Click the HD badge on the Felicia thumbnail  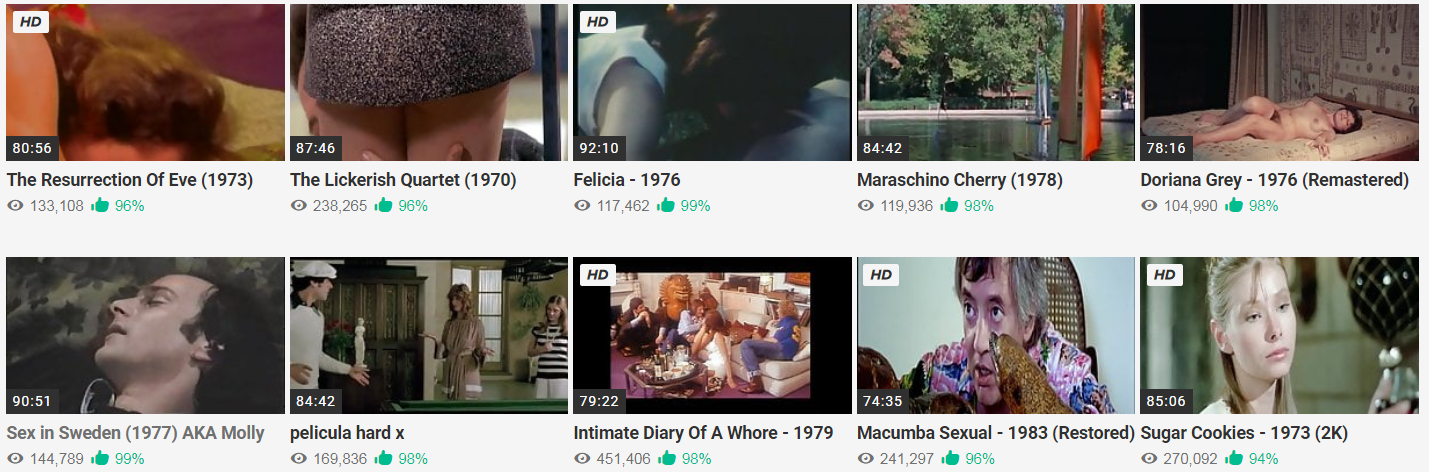point(598,21)
